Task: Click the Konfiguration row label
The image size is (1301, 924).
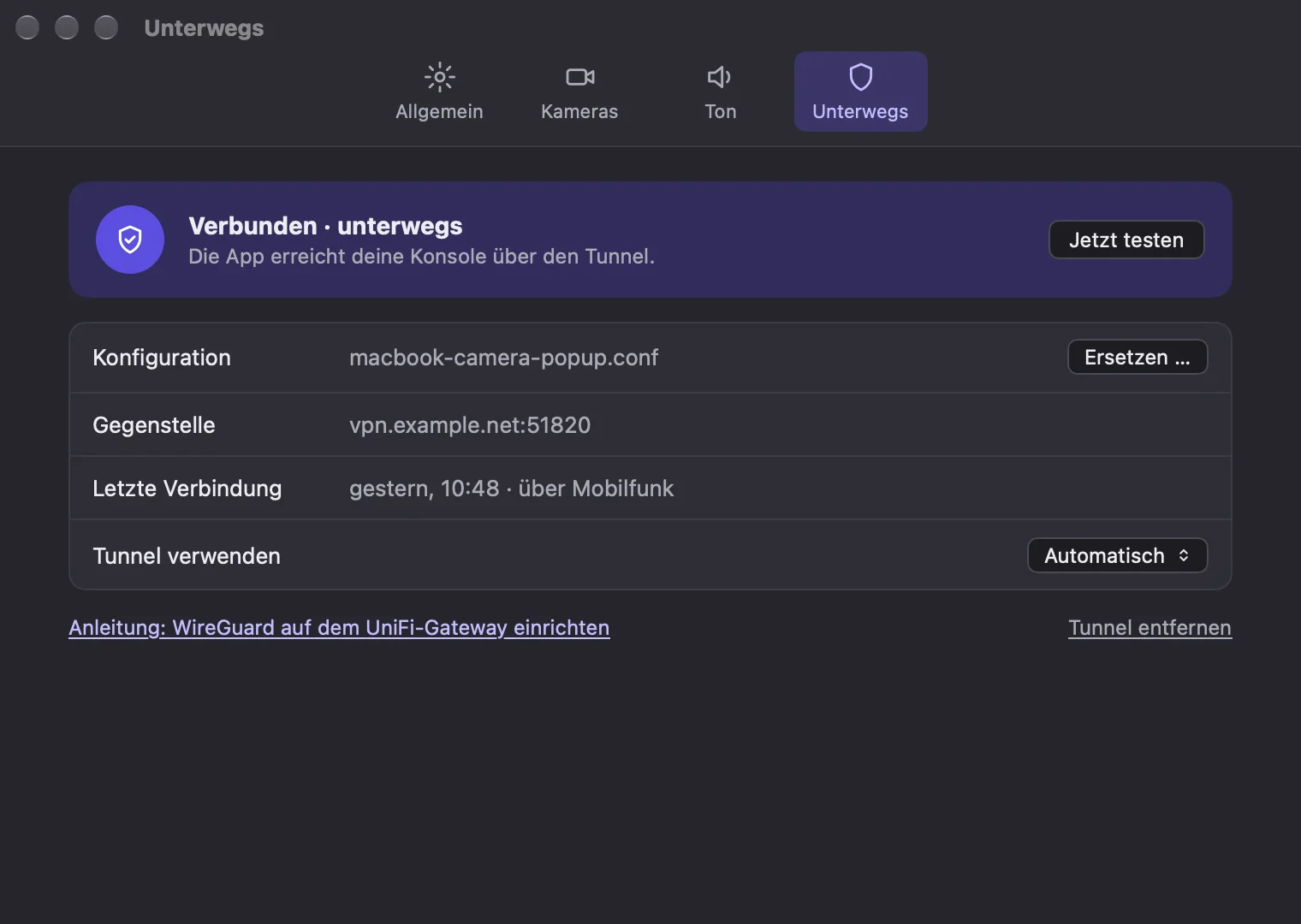Action: tap(162, 358)
